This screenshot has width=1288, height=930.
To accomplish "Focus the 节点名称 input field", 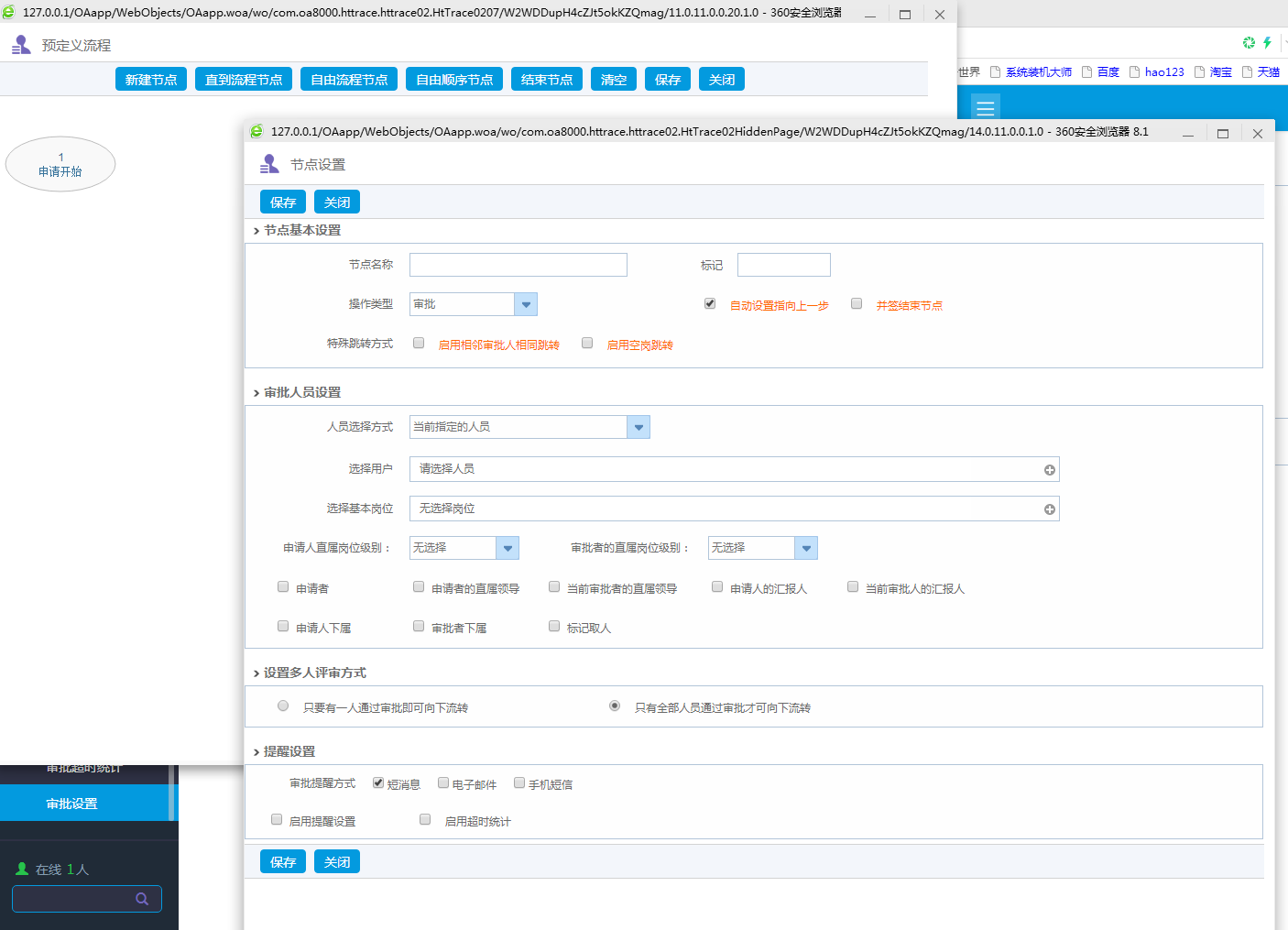I will pyautogui.click(x=518, y=265).
